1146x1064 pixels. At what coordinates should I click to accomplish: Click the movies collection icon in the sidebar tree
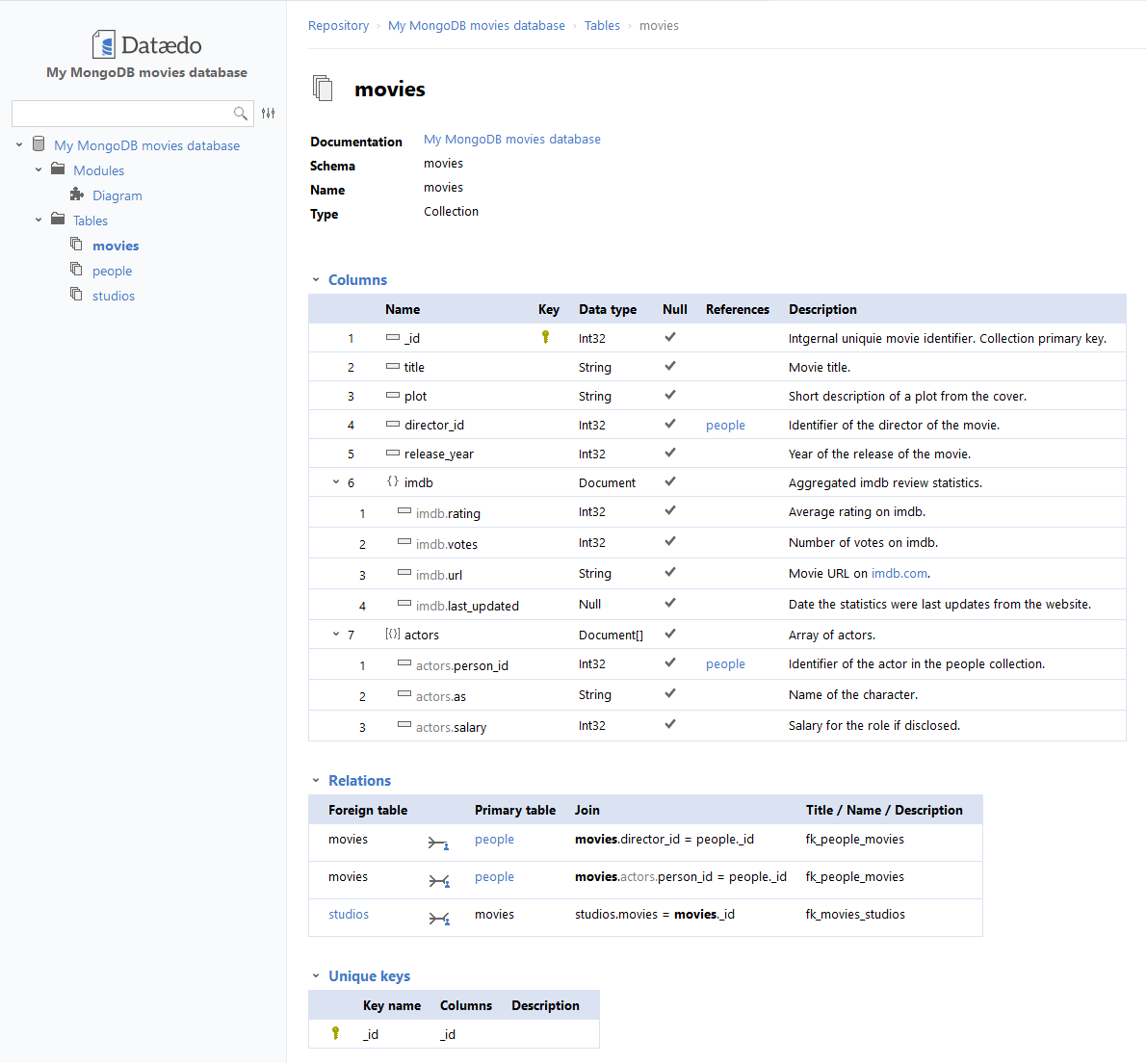point(76,244)
